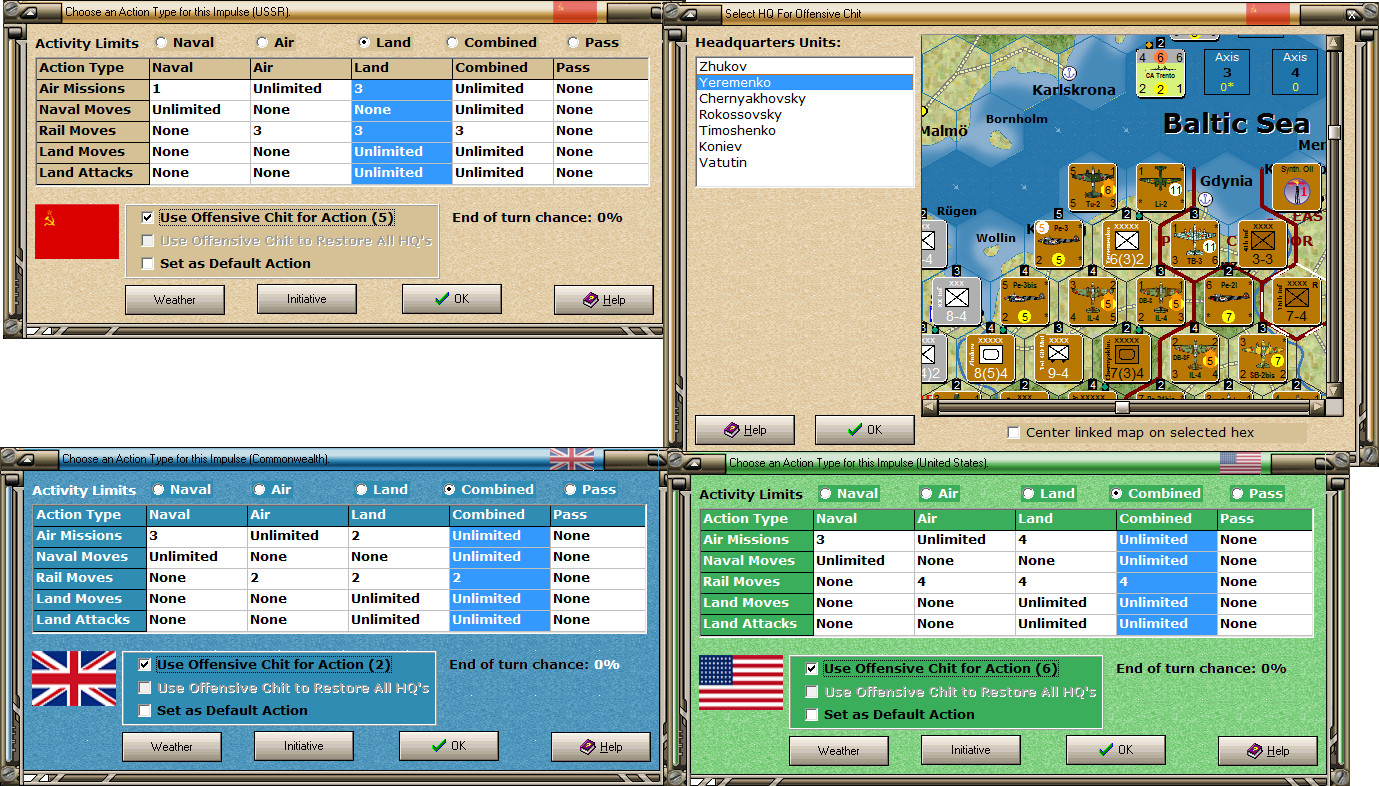The image size is (1379, 786).
Task: Click the map scrollbar's down arrow
Action: click(x=1334, y=391)
